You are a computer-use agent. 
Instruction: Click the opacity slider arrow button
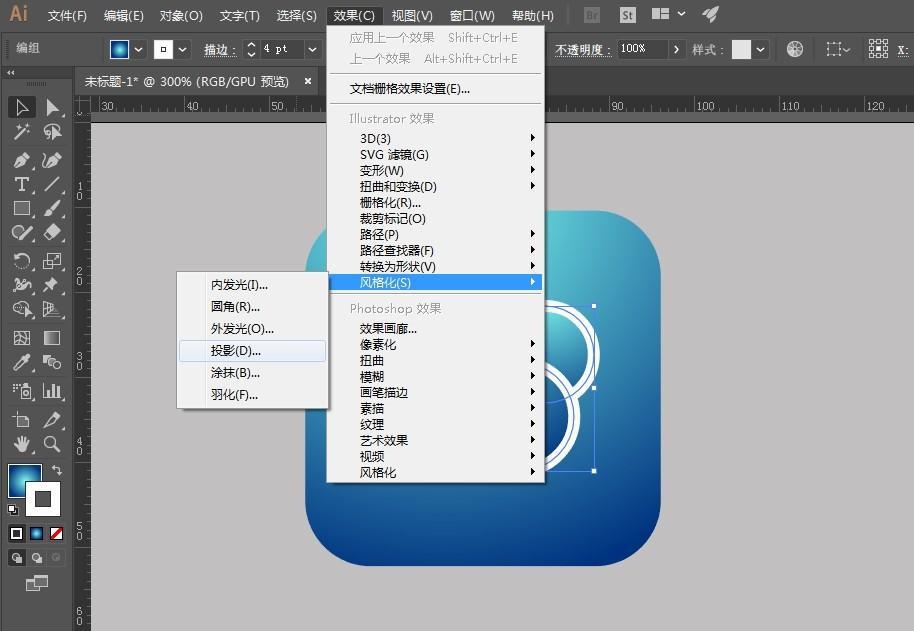[676, 50]
